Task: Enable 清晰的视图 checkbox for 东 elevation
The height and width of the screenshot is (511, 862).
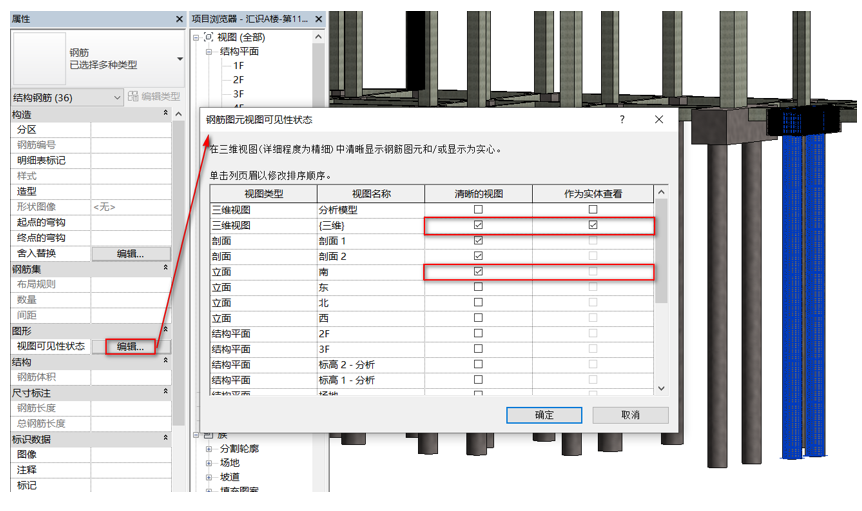Action: (478, 287)
